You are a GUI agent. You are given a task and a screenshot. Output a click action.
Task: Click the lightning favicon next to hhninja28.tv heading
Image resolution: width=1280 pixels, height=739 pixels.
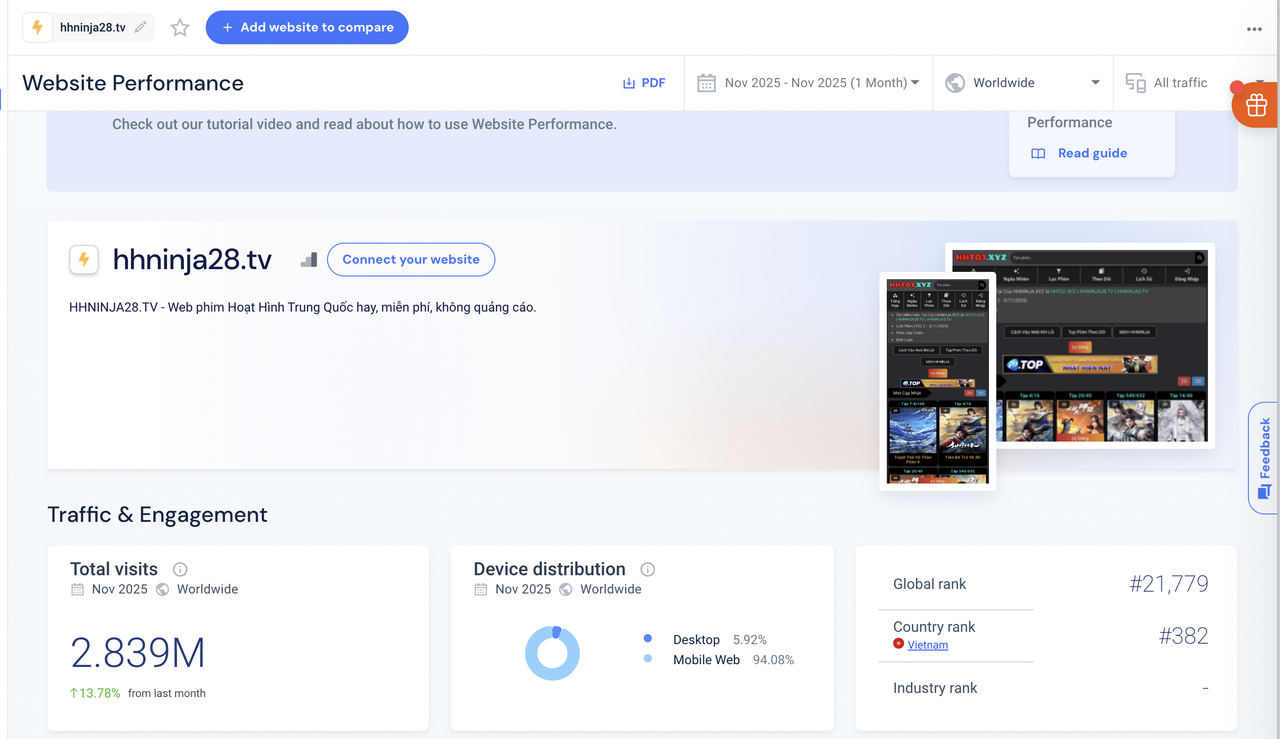click(84, 260)
